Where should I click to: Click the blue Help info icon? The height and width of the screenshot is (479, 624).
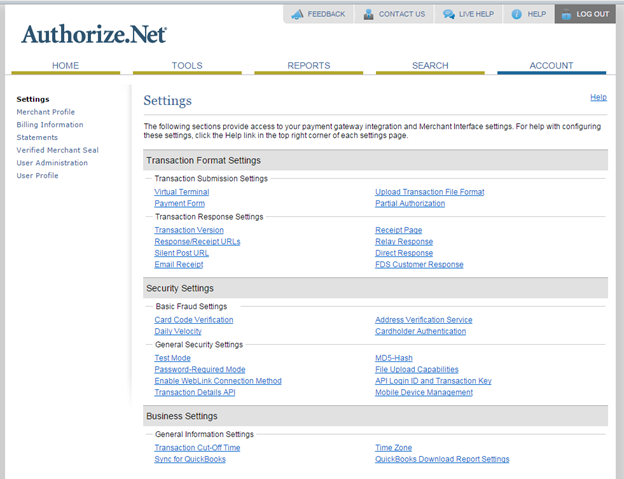coord(516,14)
